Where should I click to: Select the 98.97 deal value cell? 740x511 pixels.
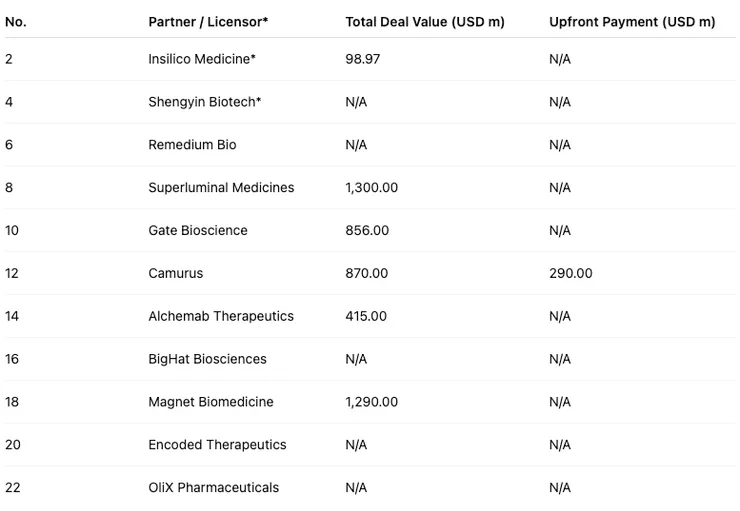363,59
